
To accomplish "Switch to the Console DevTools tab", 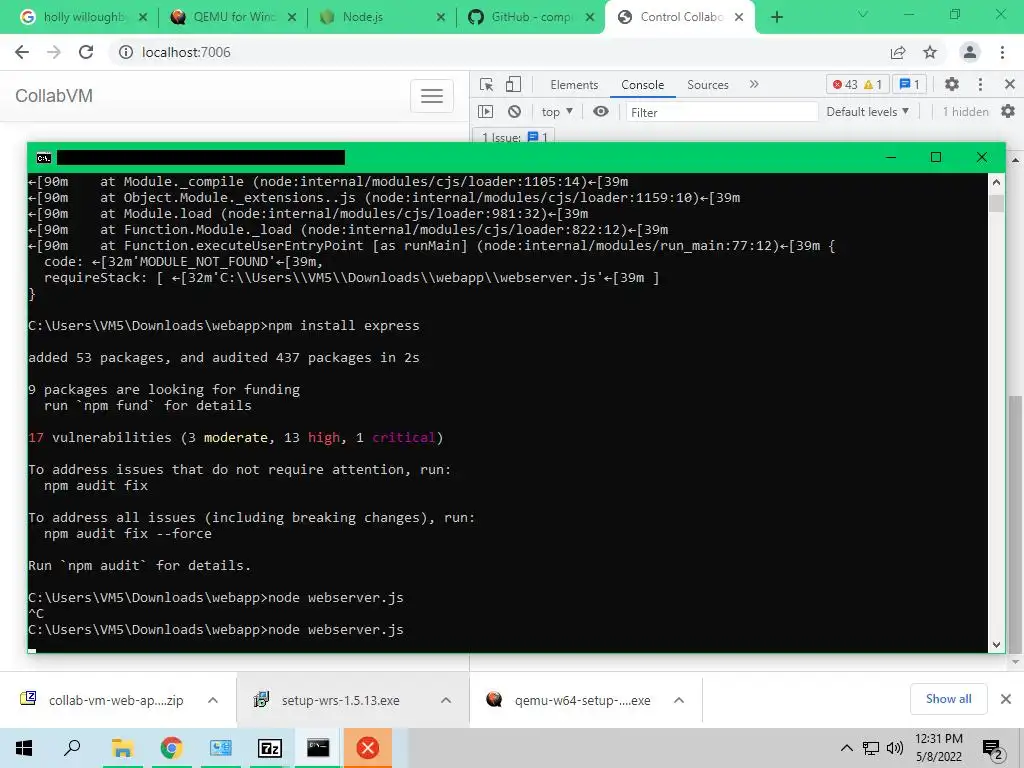I will [x=642, y=85].
